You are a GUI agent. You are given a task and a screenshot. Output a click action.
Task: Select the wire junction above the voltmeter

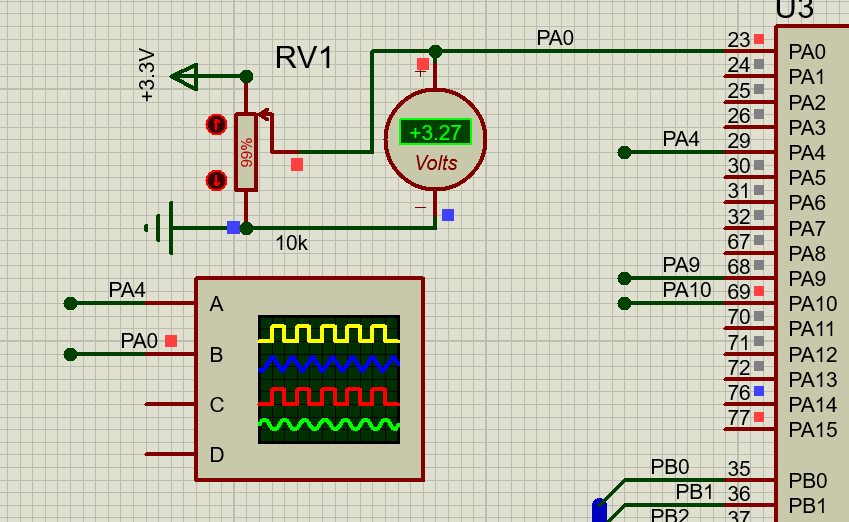435,52
